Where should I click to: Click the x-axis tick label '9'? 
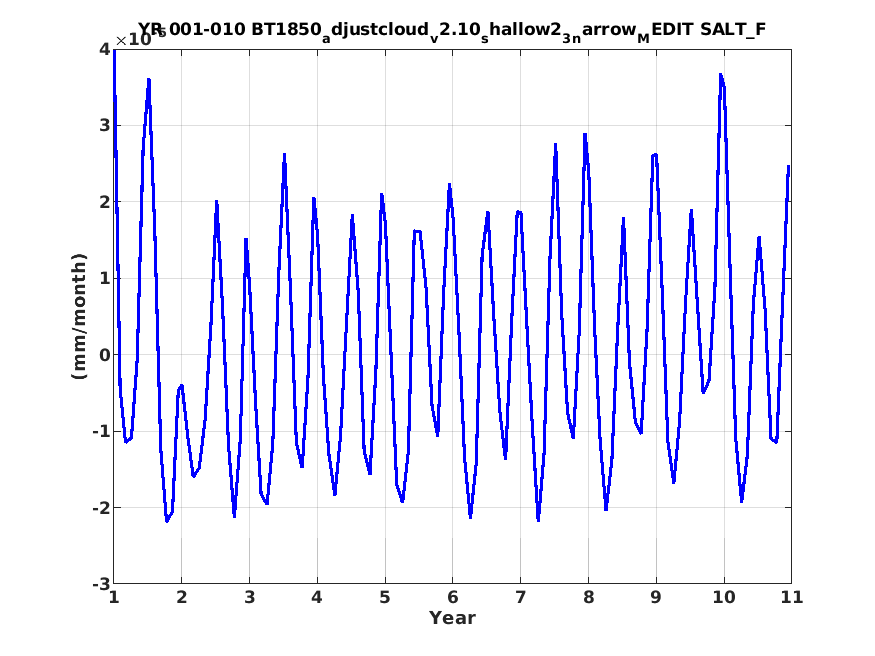coord(656,597)
